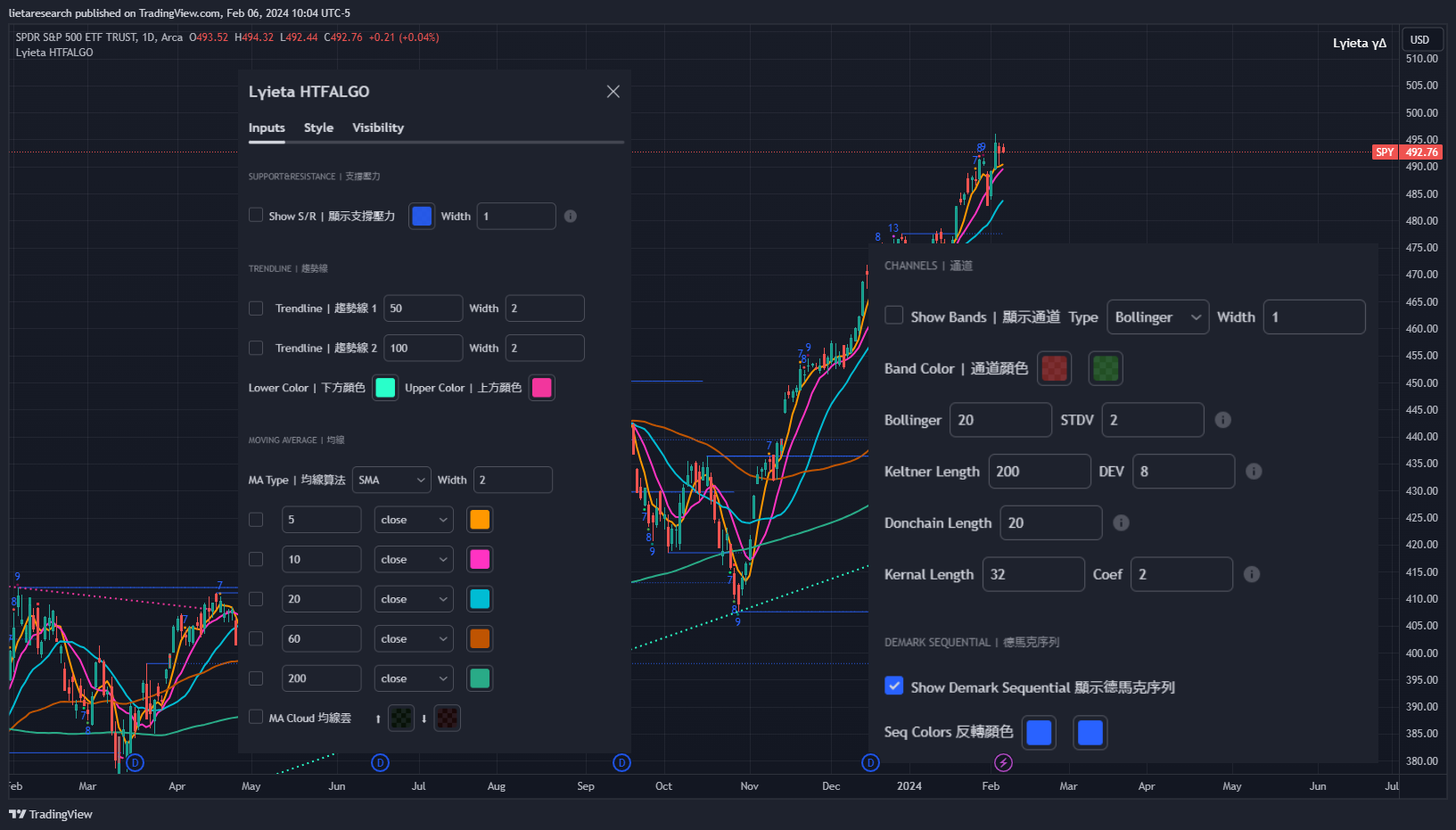The height and width of the screenshot is (830, 1456).
Task: Click the SPDR S&P 500 ETF TRUST title
Action: tap(76, 37)
